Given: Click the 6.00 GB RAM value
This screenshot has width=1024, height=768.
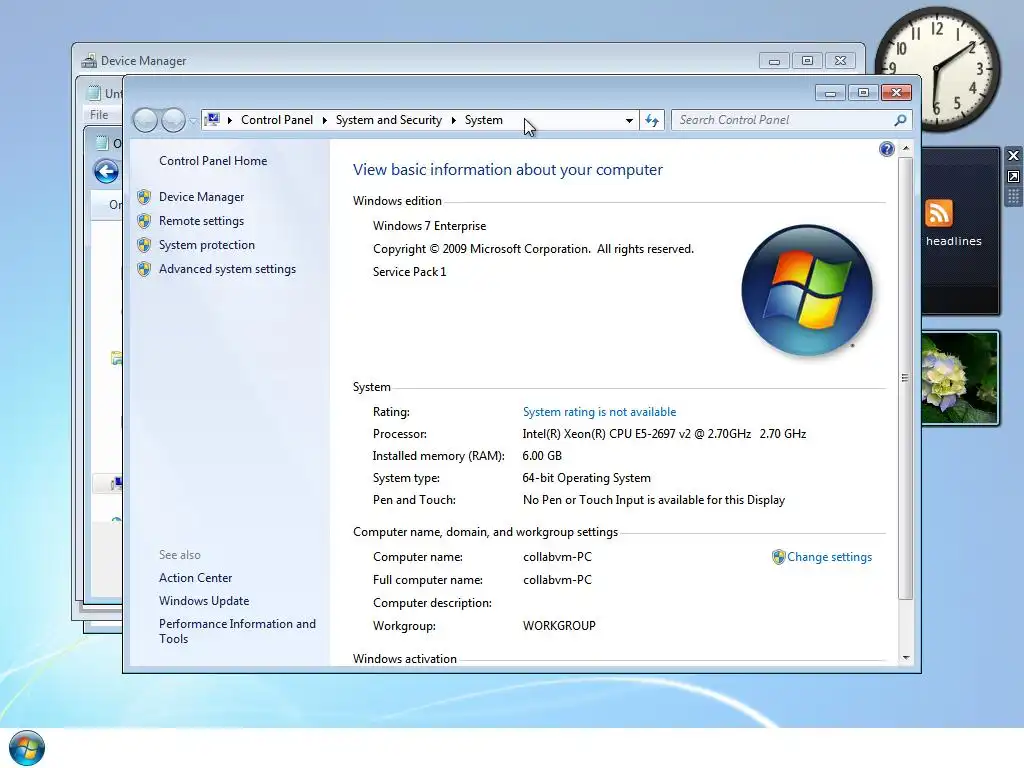Looking at the screenshot, I should 542,456.
